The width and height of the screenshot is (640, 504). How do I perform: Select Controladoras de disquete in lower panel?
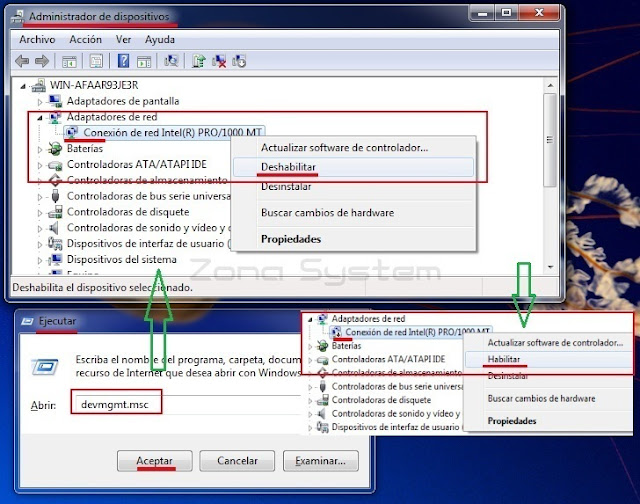[381, 400]
